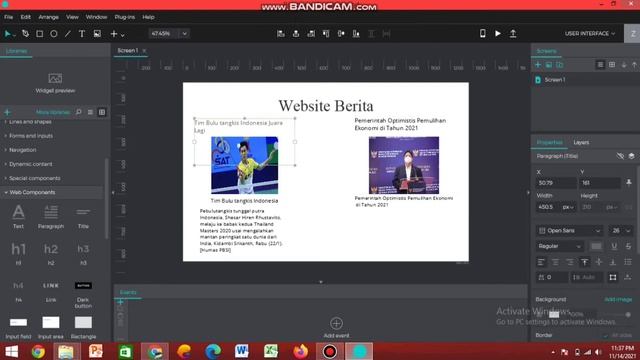Pick the Line drawing tool
The width and height of the screenshot is (640, 360).
tap(68, 34)
